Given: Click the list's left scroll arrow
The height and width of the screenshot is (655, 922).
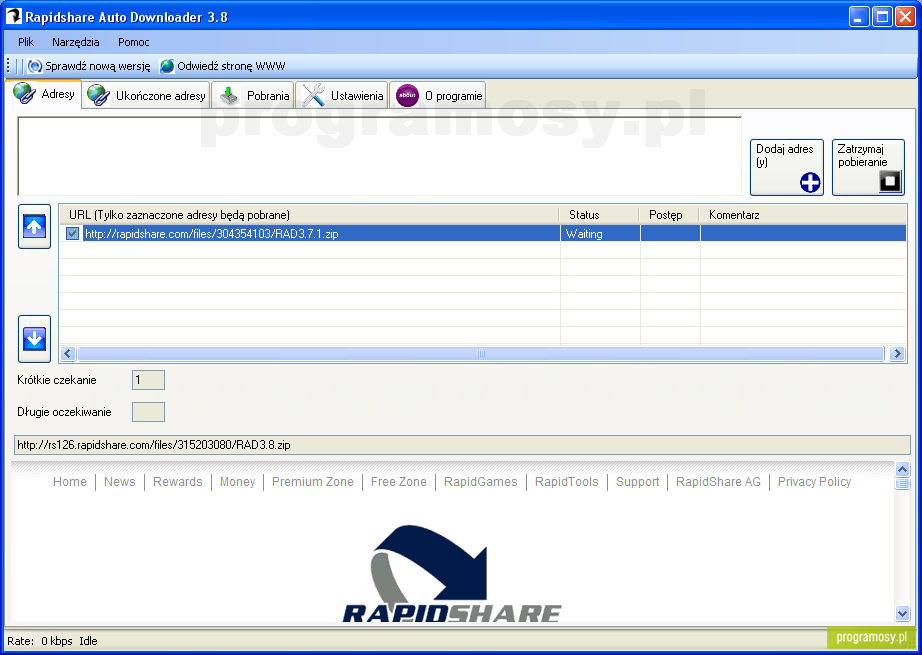Looking at the screenshot, I should pyautogui.click(x=68, y=353).
